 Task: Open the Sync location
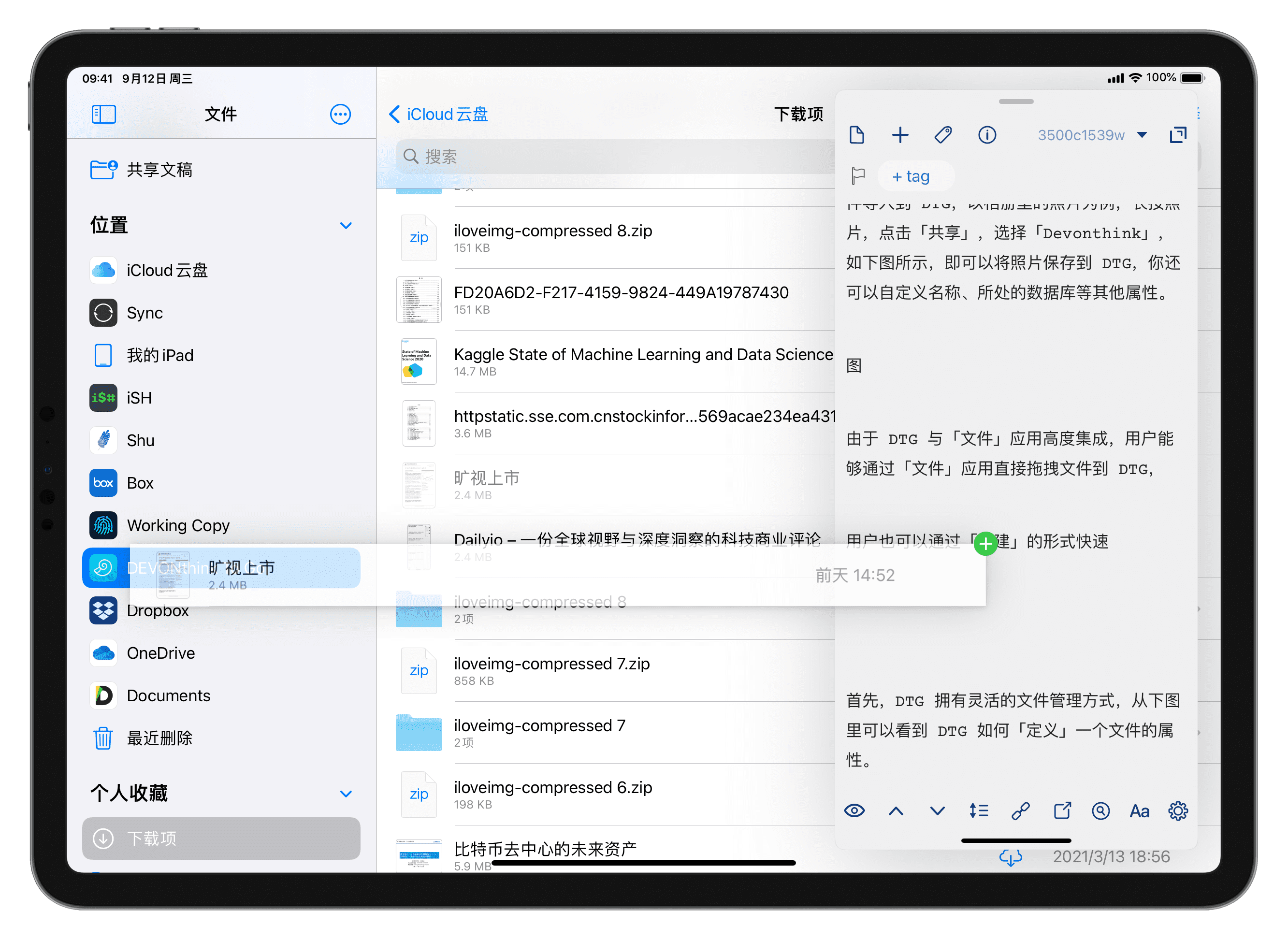(221, 312)
